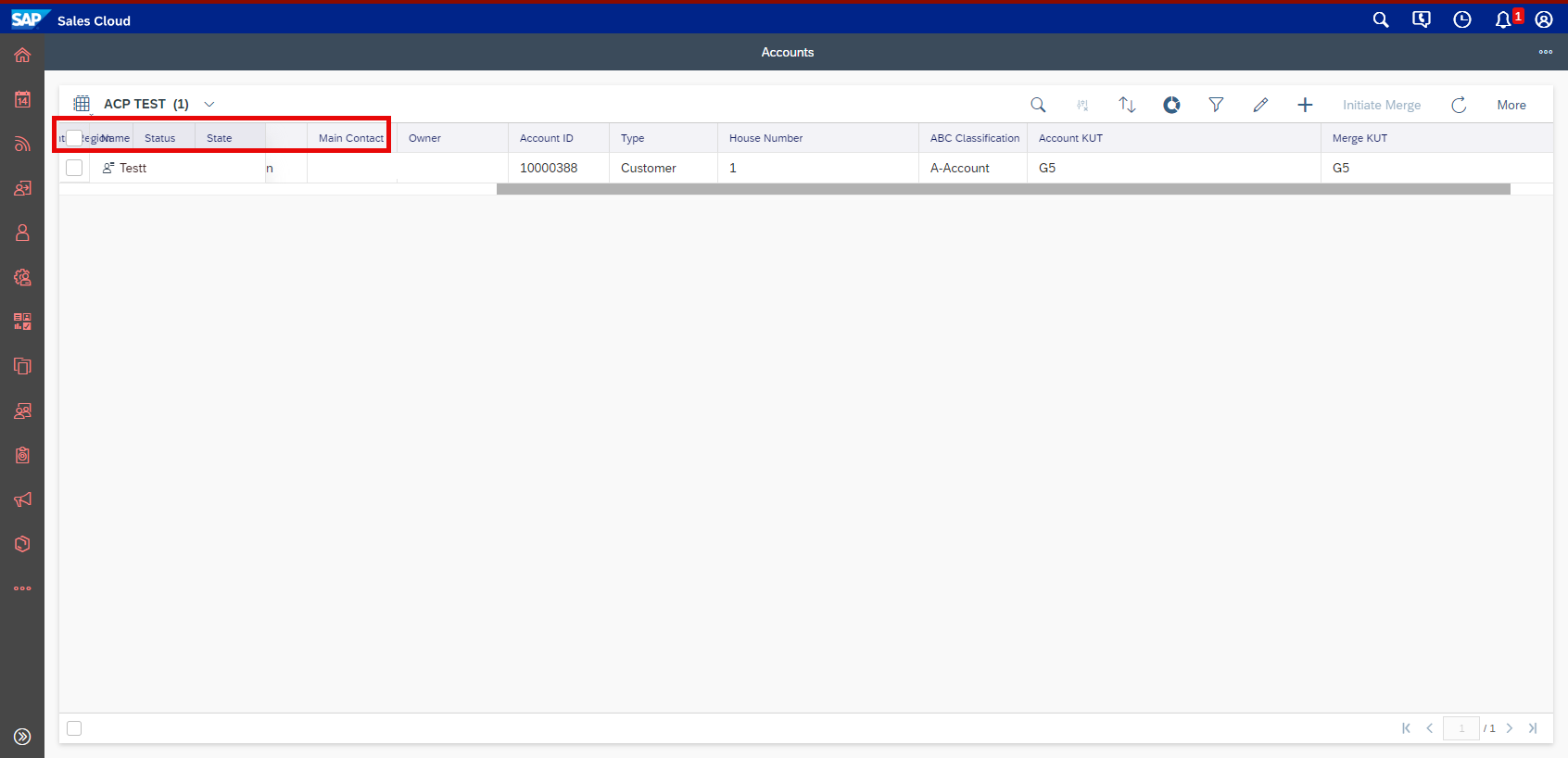Expand the sidebar with double-arrow icon

(x=22, y=737)
